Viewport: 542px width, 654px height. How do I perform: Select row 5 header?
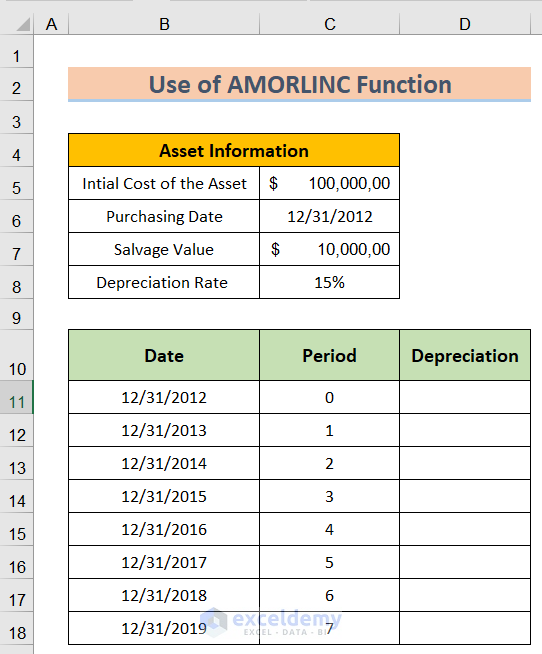coord(17,184)
